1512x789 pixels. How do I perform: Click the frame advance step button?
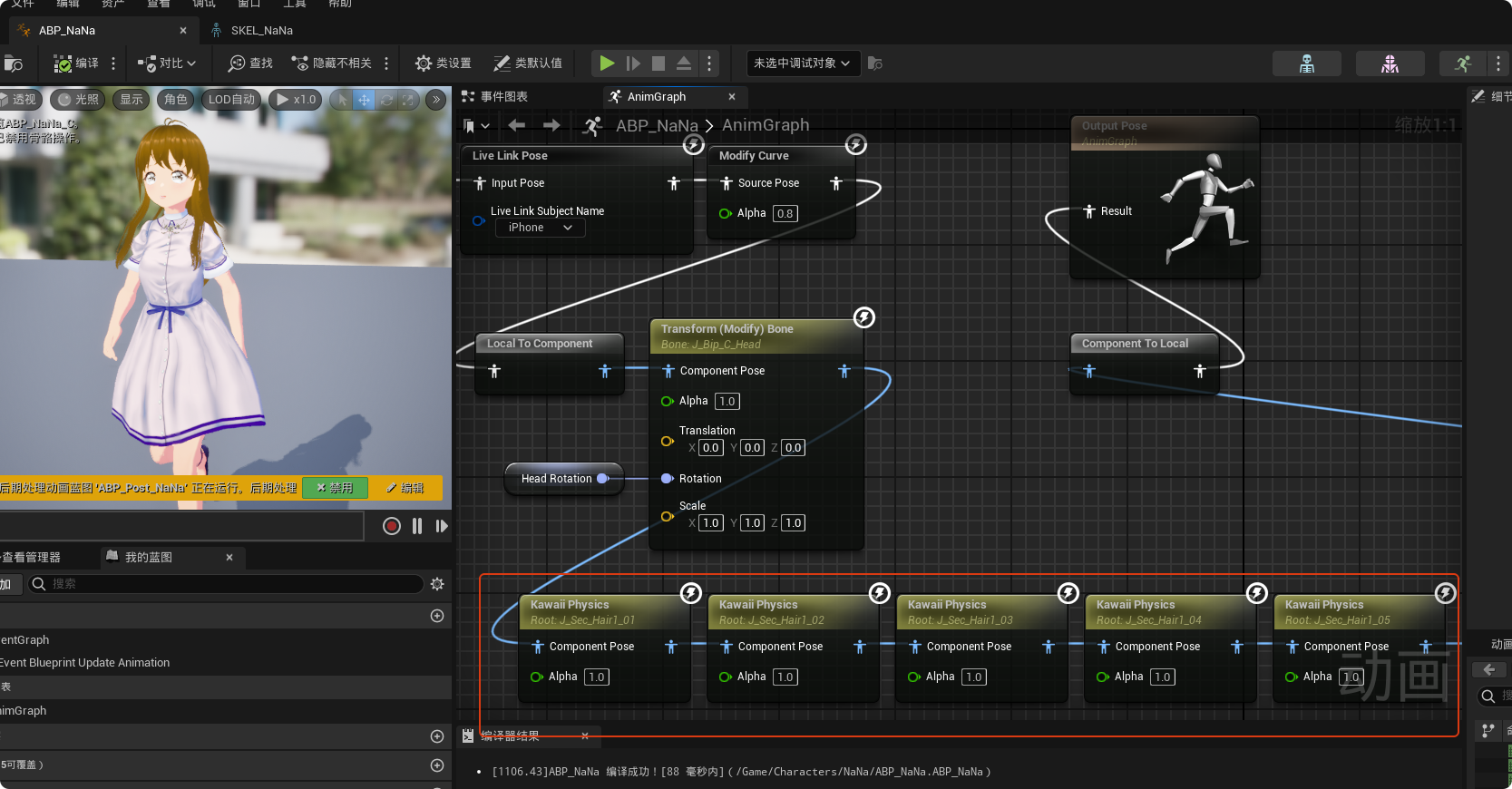click(633, 63)
